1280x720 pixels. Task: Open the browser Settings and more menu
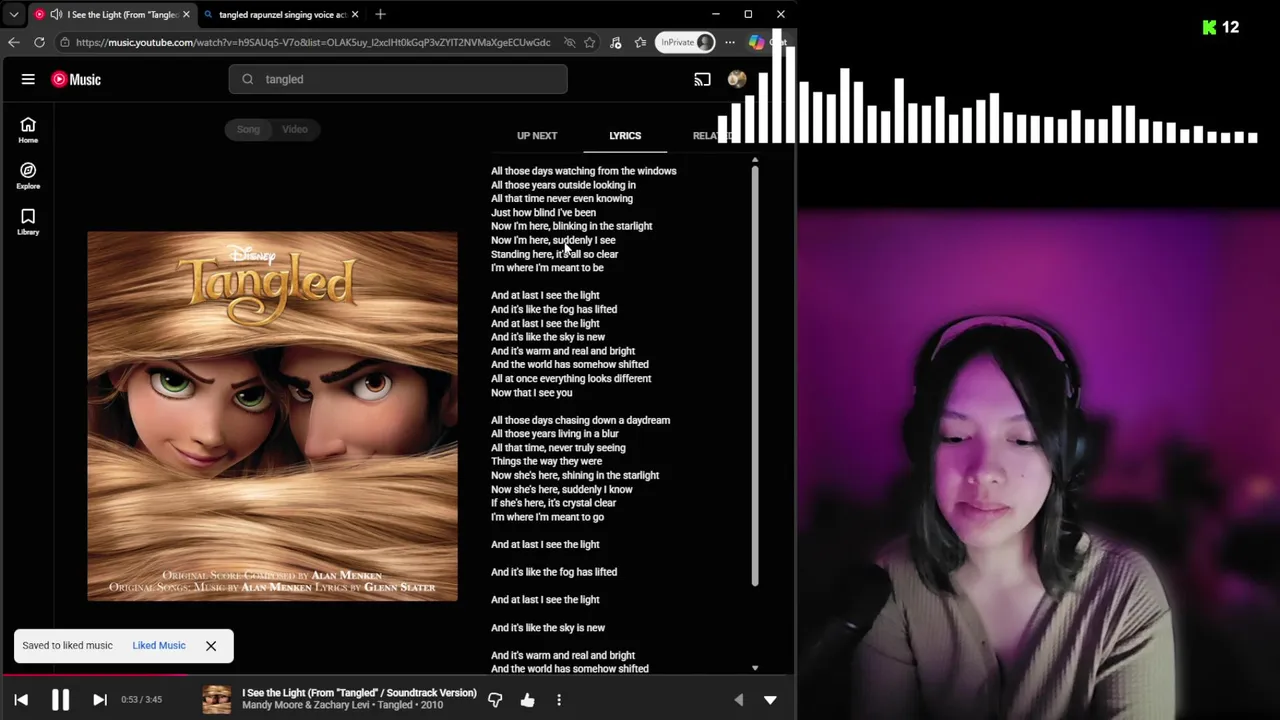point(730,42)
